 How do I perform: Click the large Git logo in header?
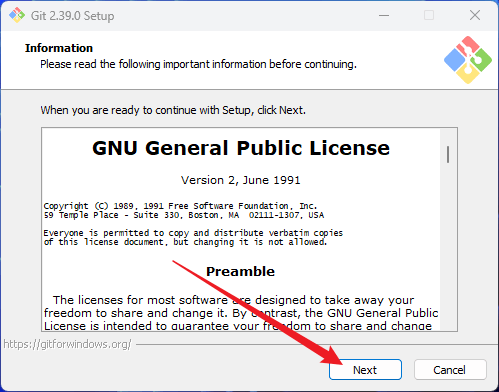click(x=468, y=60)
